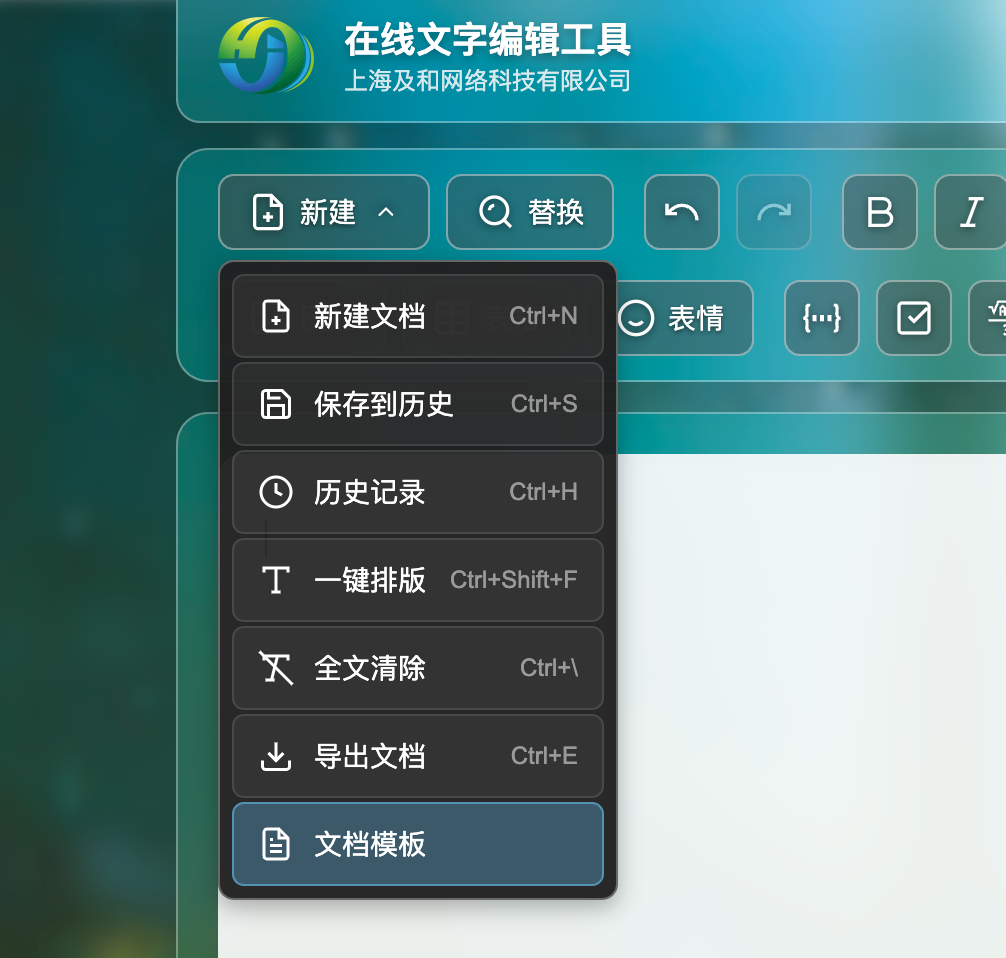The height and width of the screenshot is (958, 1006).
Task: Click the crossed-out T clear-format icon
Action: click(x=276, y=668)
